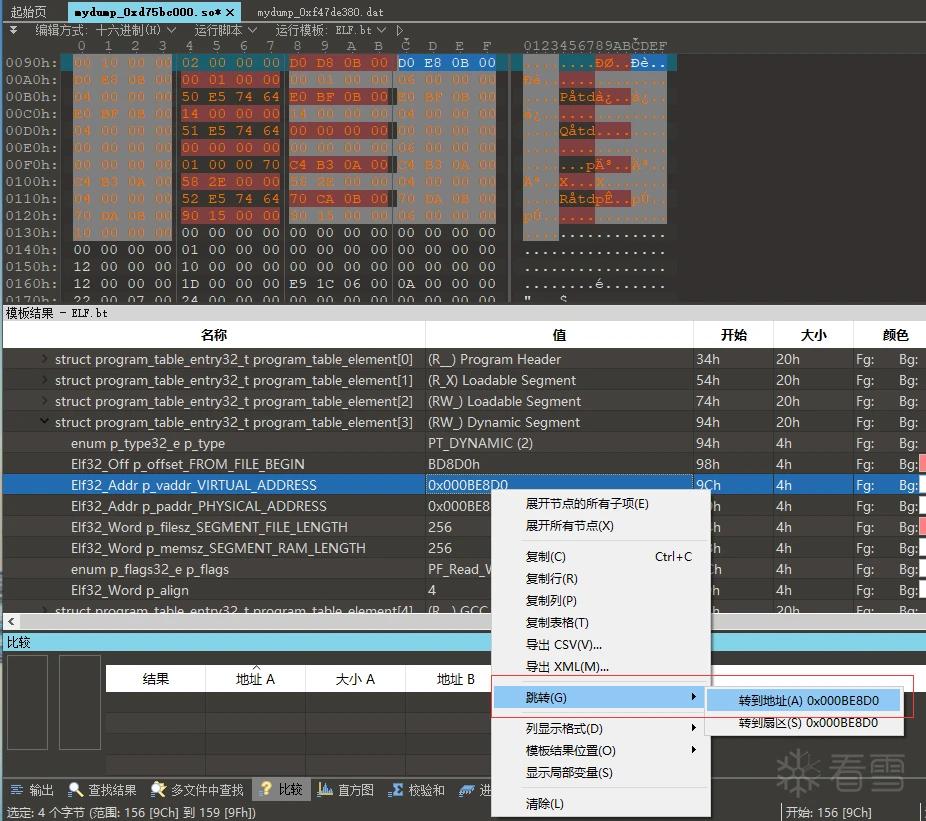Switch to mydump_0xf47de380.dat tab
This screenshot has height=821, width=926.
(320, 12)
